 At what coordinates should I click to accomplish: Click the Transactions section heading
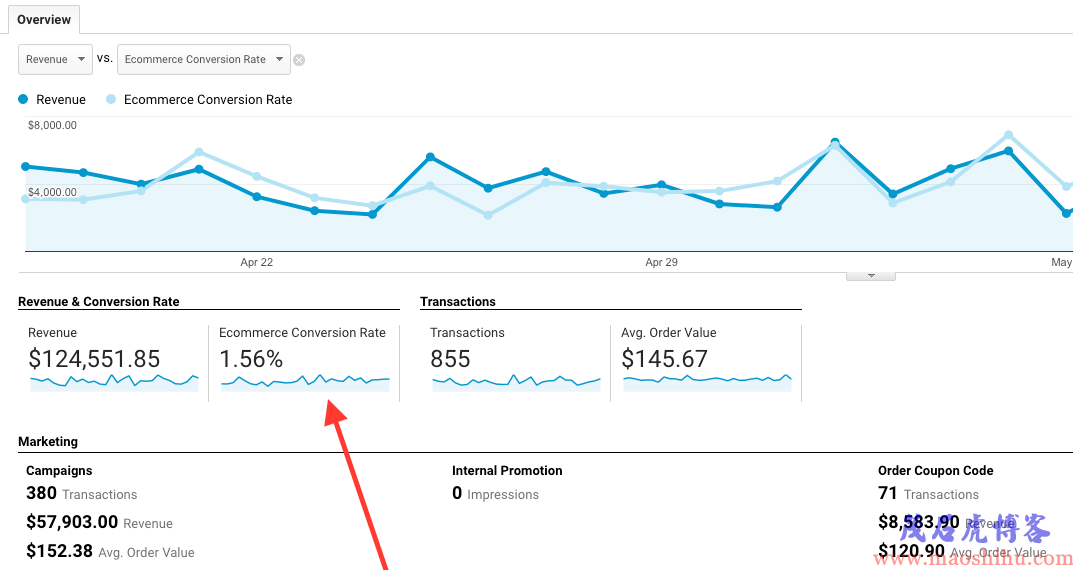(458, 302)
